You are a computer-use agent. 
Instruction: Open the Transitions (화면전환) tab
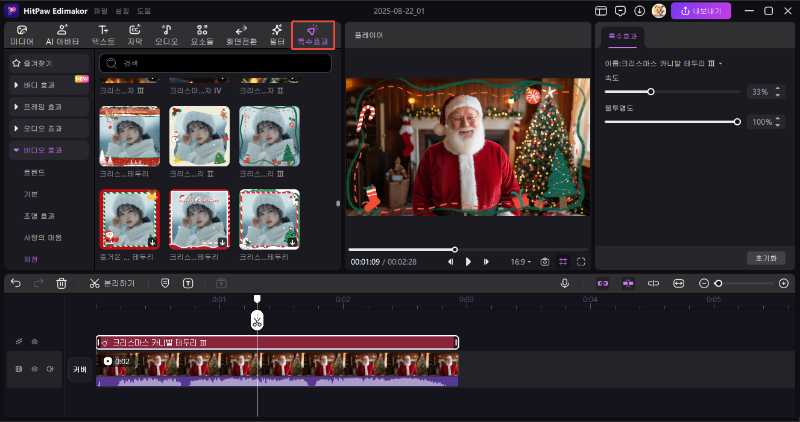pyautogui.click(x=241, y=35)
